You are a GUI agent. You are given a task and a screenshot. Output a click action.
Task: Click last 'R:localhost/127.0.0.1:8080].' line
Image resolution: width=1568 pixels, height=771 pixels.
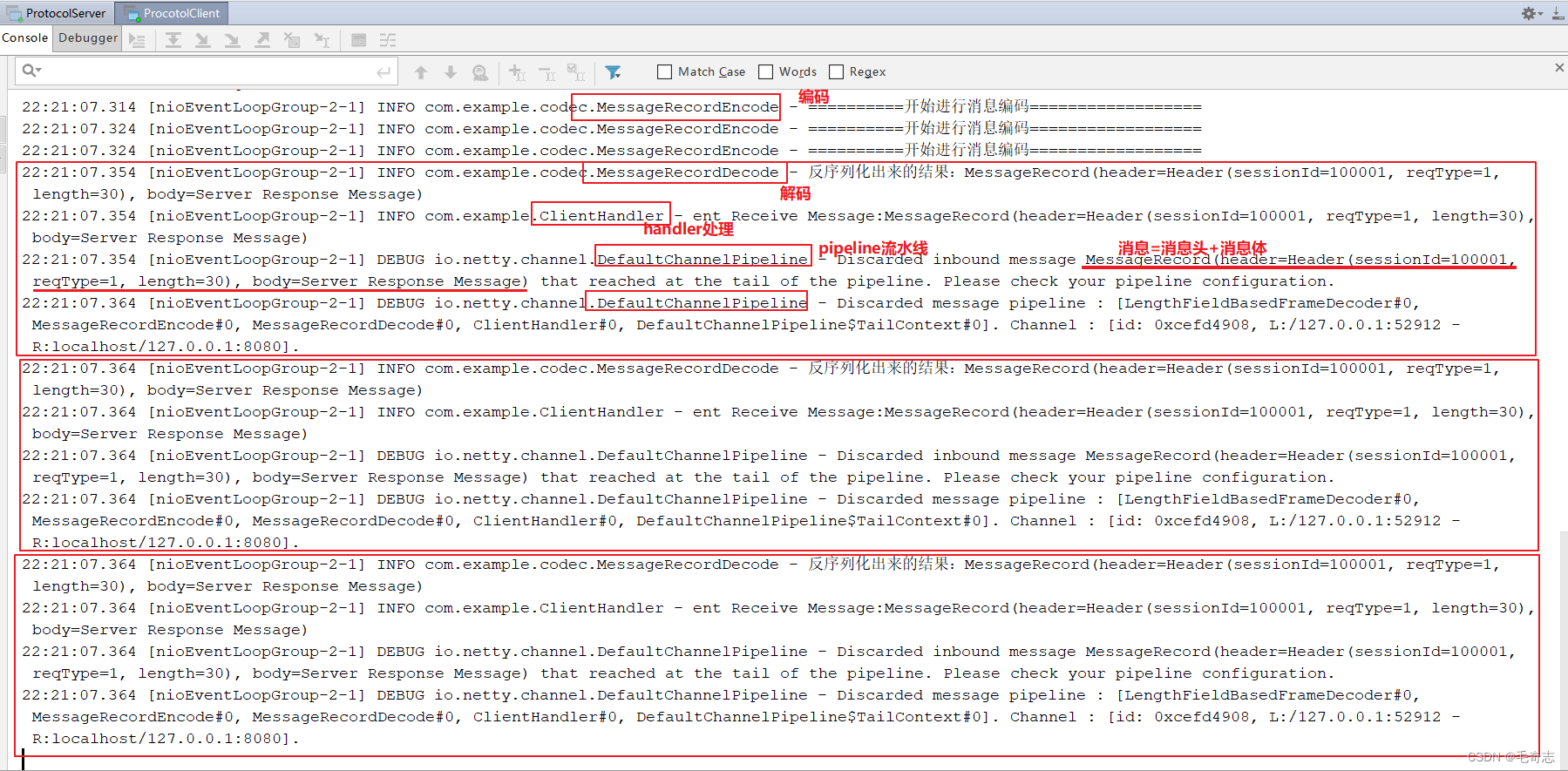point(166,739)
